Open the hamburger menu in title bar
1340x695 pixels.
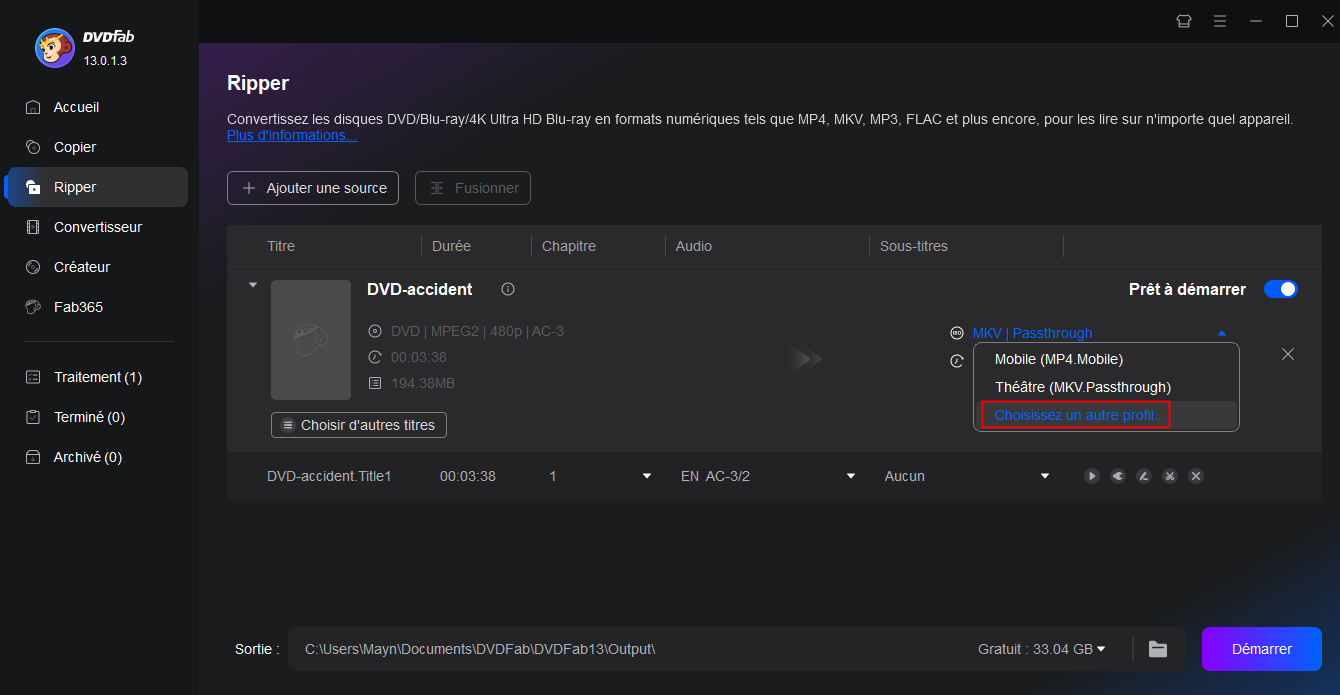coord(1220,21)
